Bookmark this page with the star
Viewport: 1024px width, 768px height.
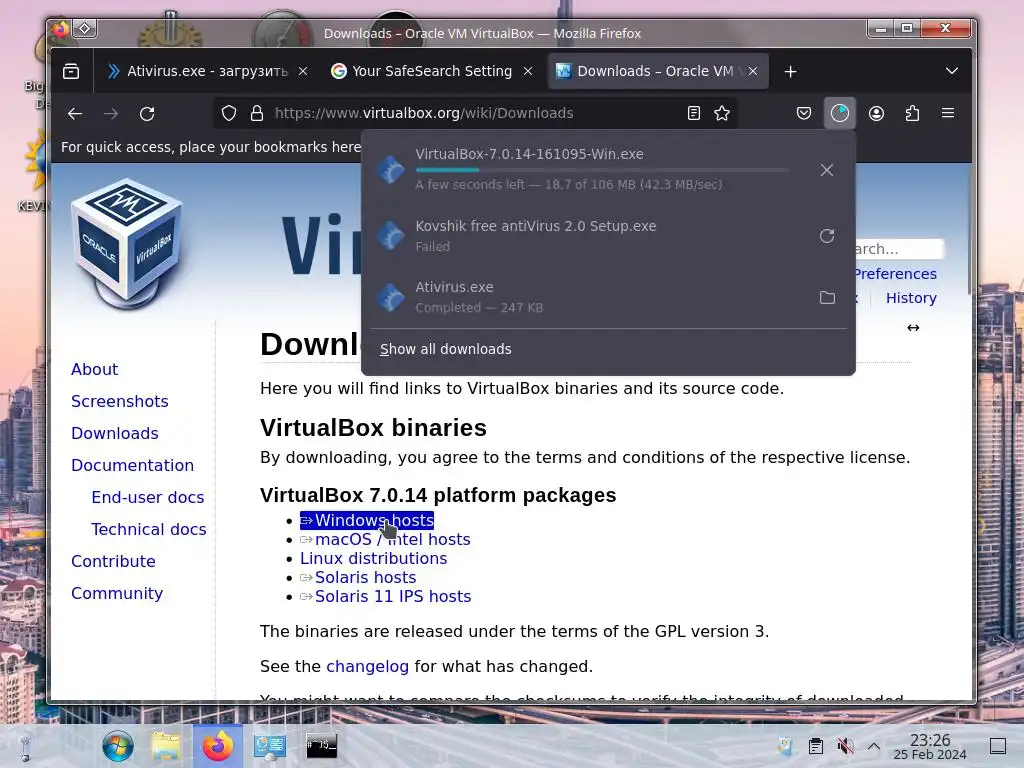722,114
